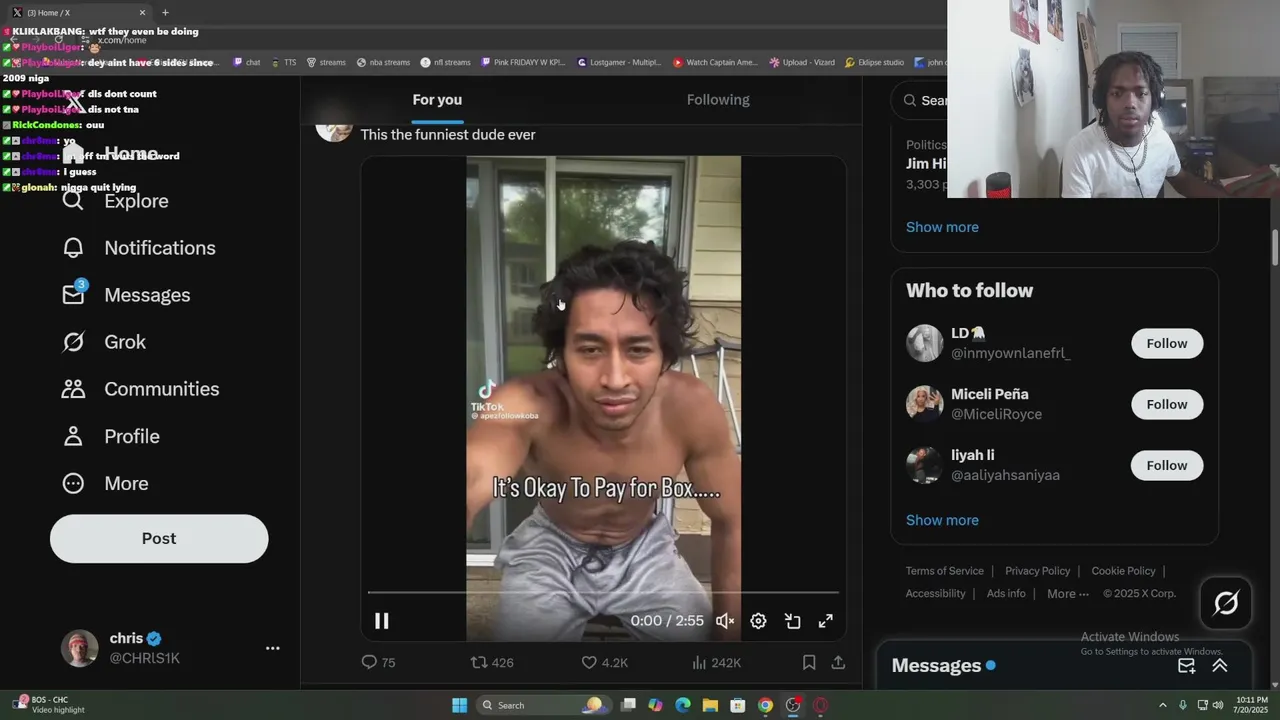
Task: Open the floating Grok button
Action: [1226, 603]
